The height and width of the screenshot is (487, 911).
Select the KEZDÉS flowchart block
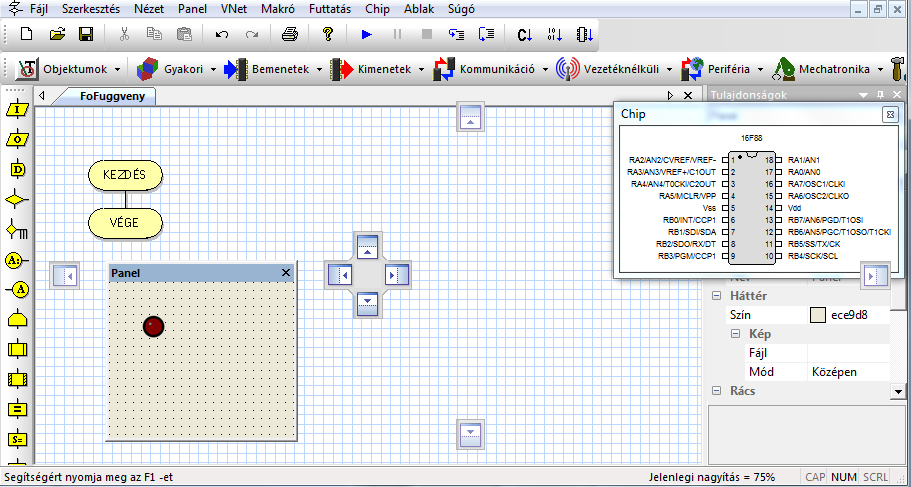pyautogui.click(x=125, y=175)
